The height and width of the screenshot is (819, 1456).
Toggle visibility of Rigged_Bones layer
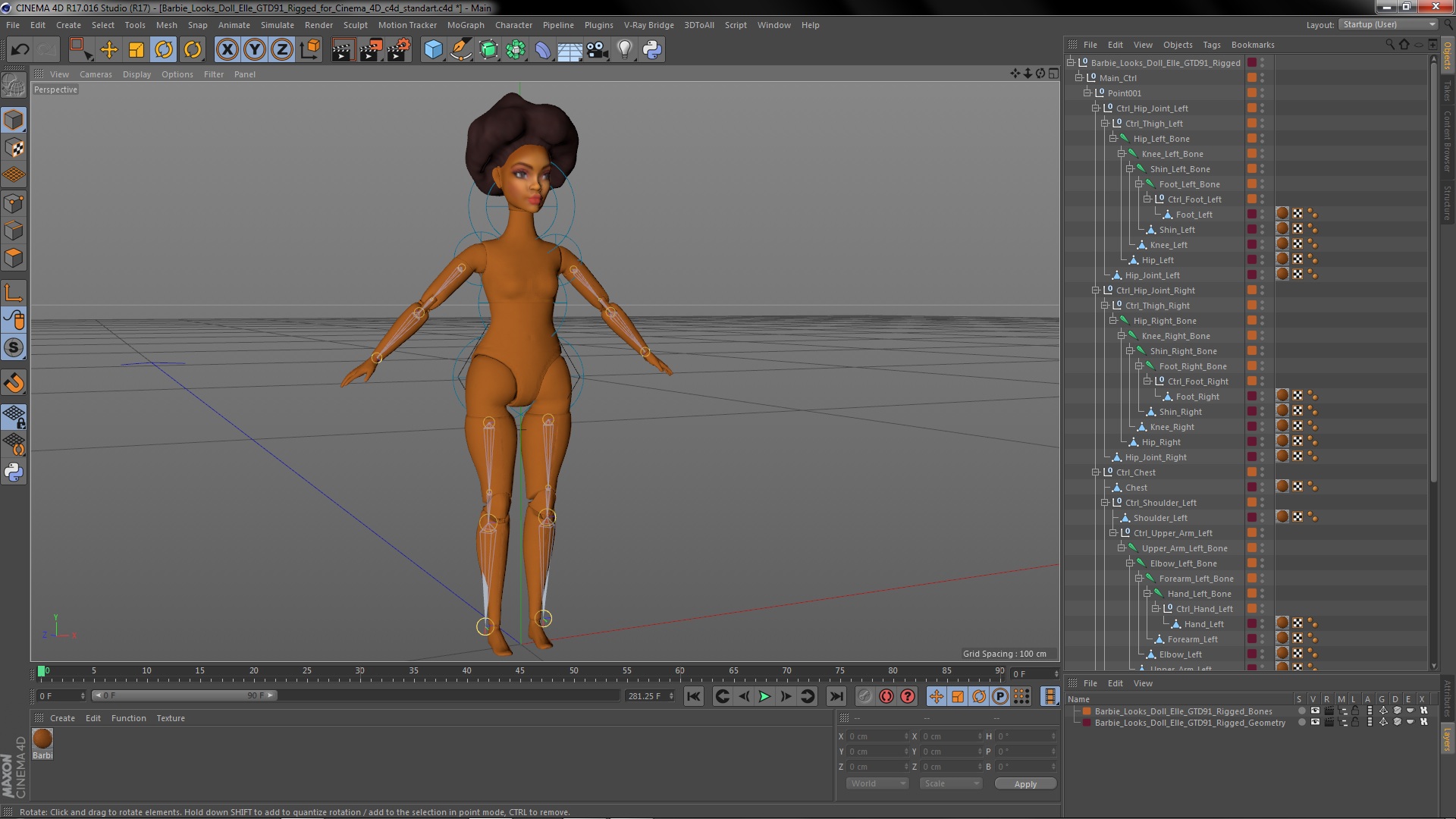click(1315, 711)
